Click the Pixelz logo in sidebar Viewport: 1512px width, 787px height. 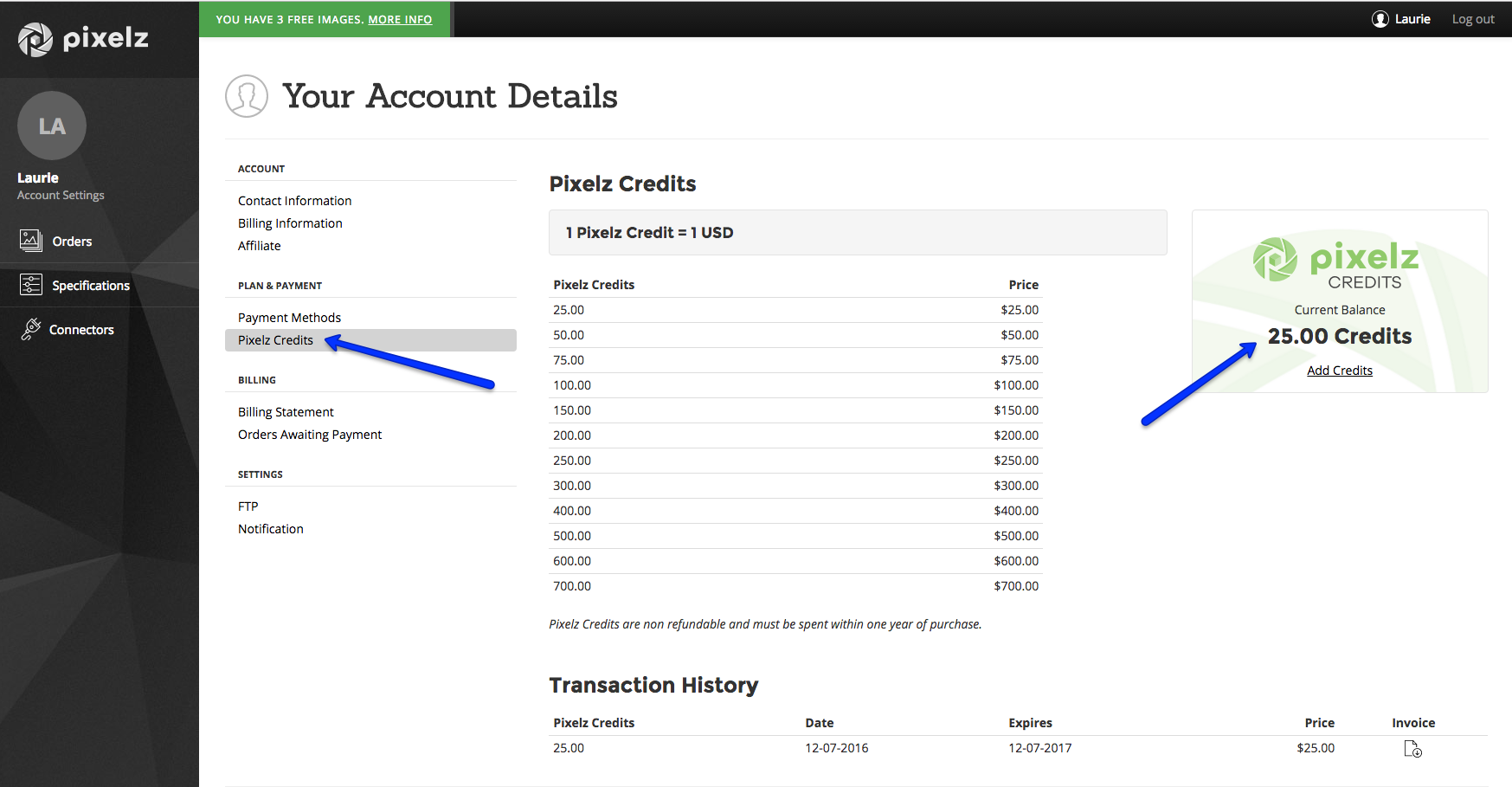pos(83,38)
